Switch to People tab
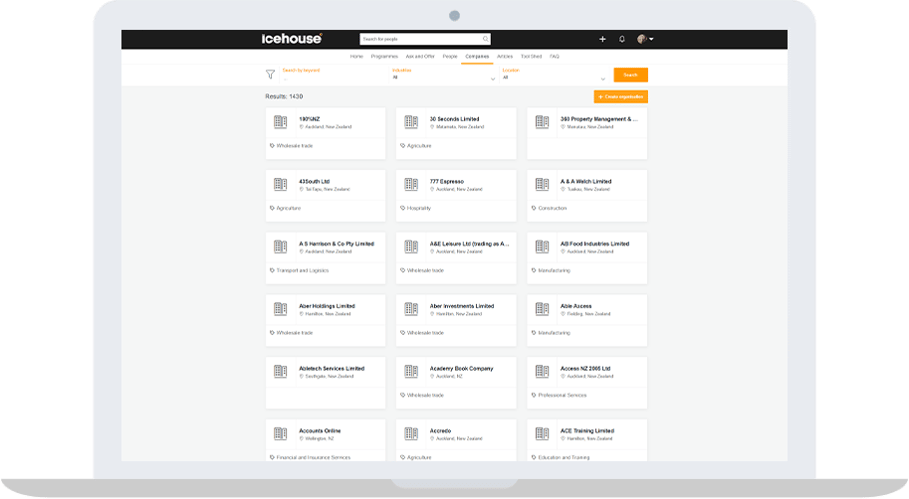Screen dimensions: 909x499 tap(450, 56)
